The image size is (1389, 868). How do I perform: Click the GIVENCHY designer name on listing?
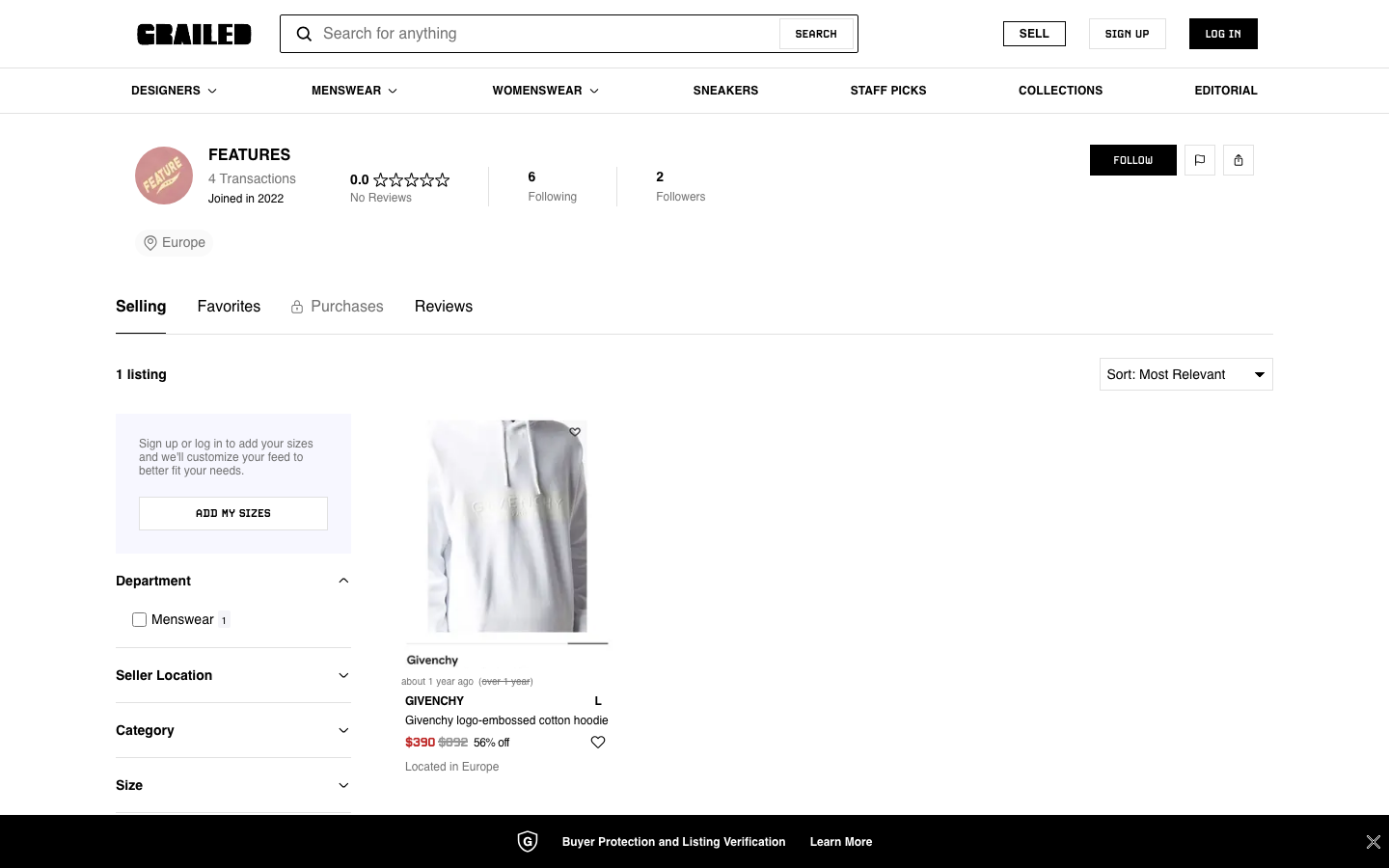pyautogui.click(x=434, y=701)
